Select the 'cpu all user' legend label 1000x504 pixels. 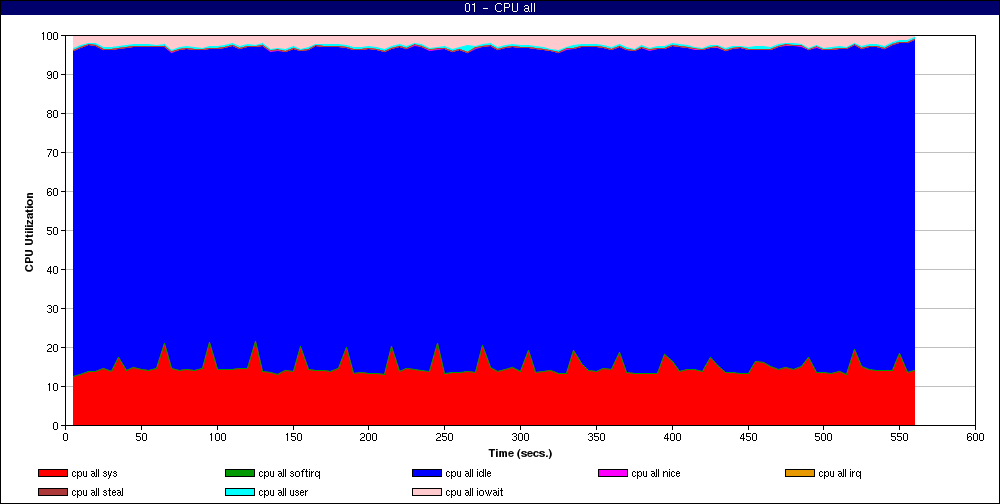tap(283, 493)
